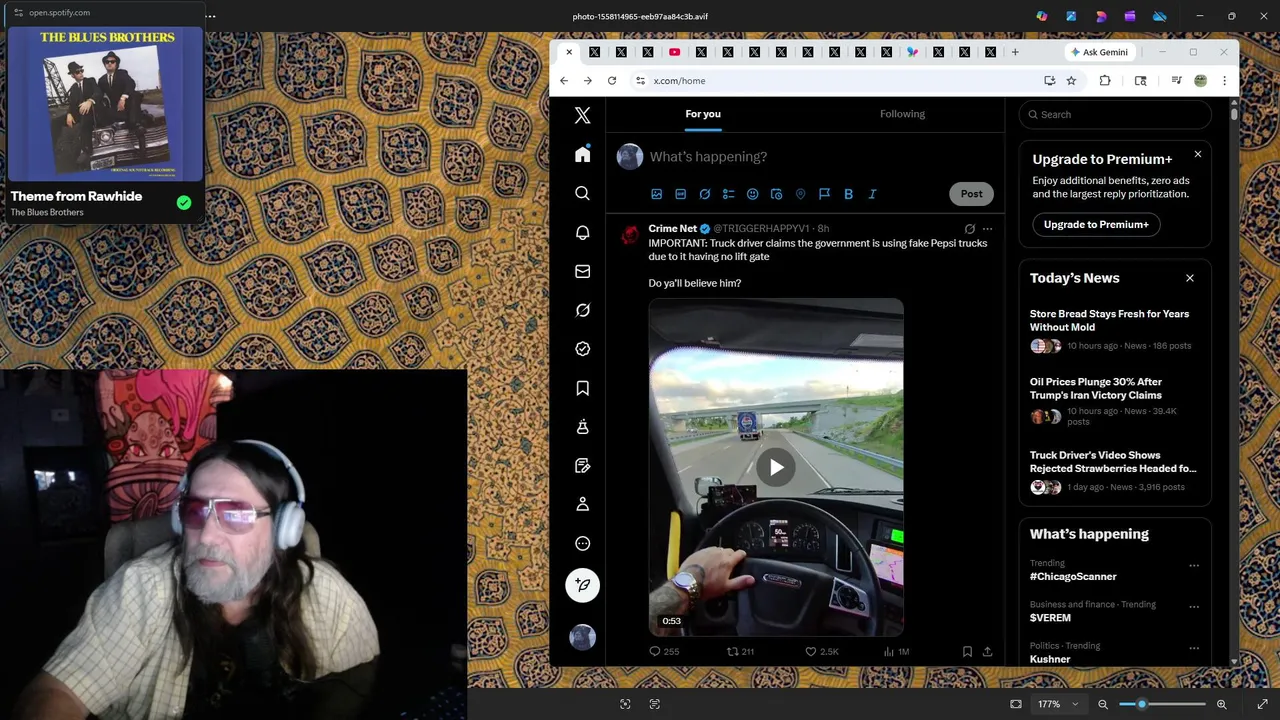Image resolution: width=1280 pixels, height=720 pixels.
Task: Dismiss the Upgrade to Premium+ card
Action: click(1197, 154)
